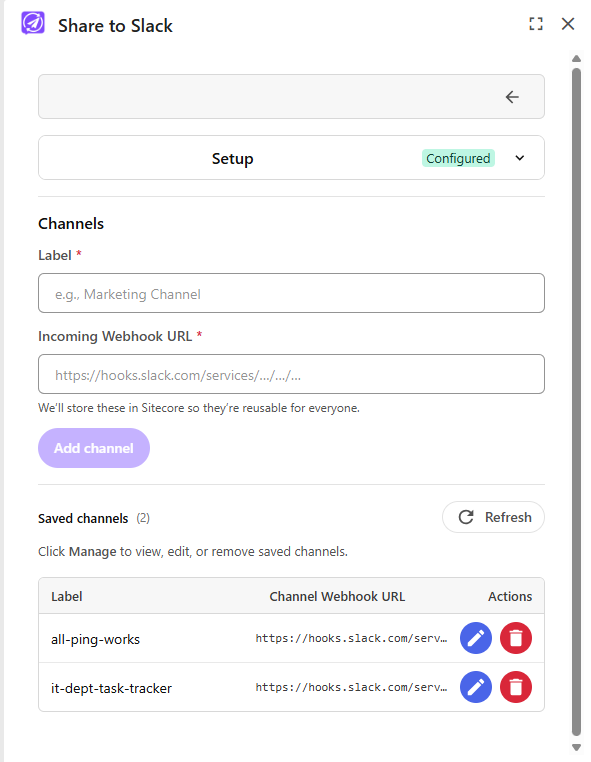Click webhook URL for it-dept-task-tracker

coord(351,688)
